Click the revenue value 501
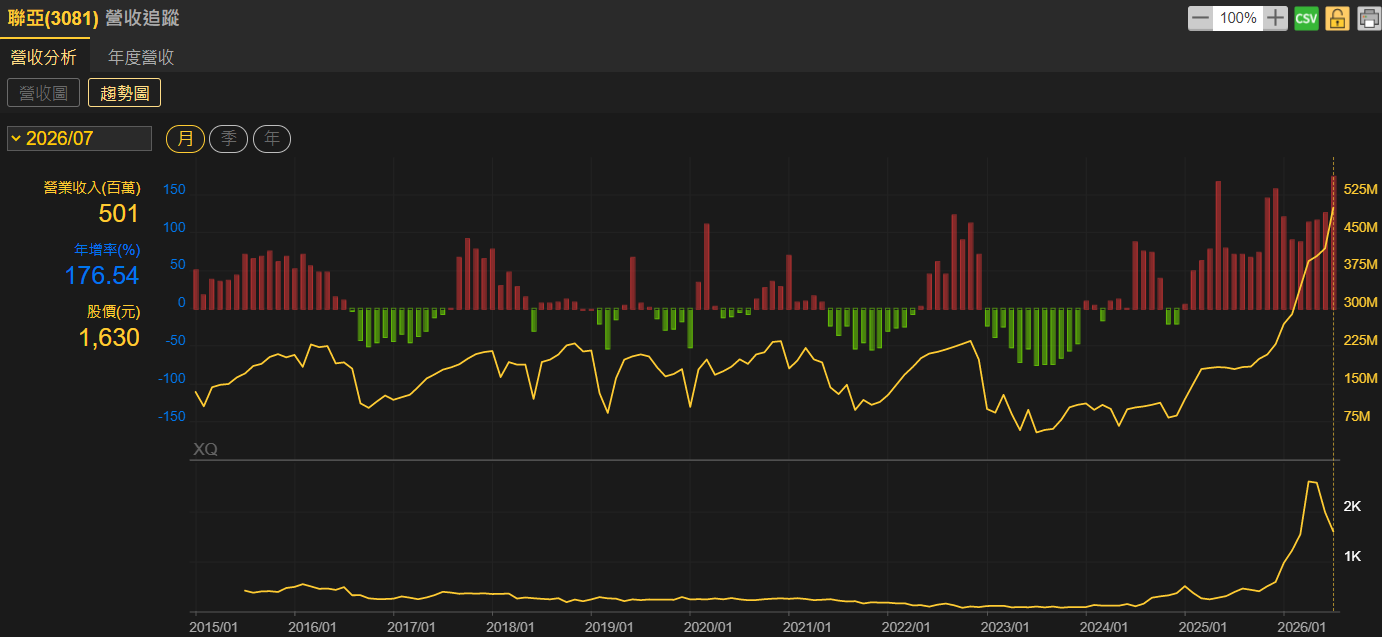 click(119, 213)
